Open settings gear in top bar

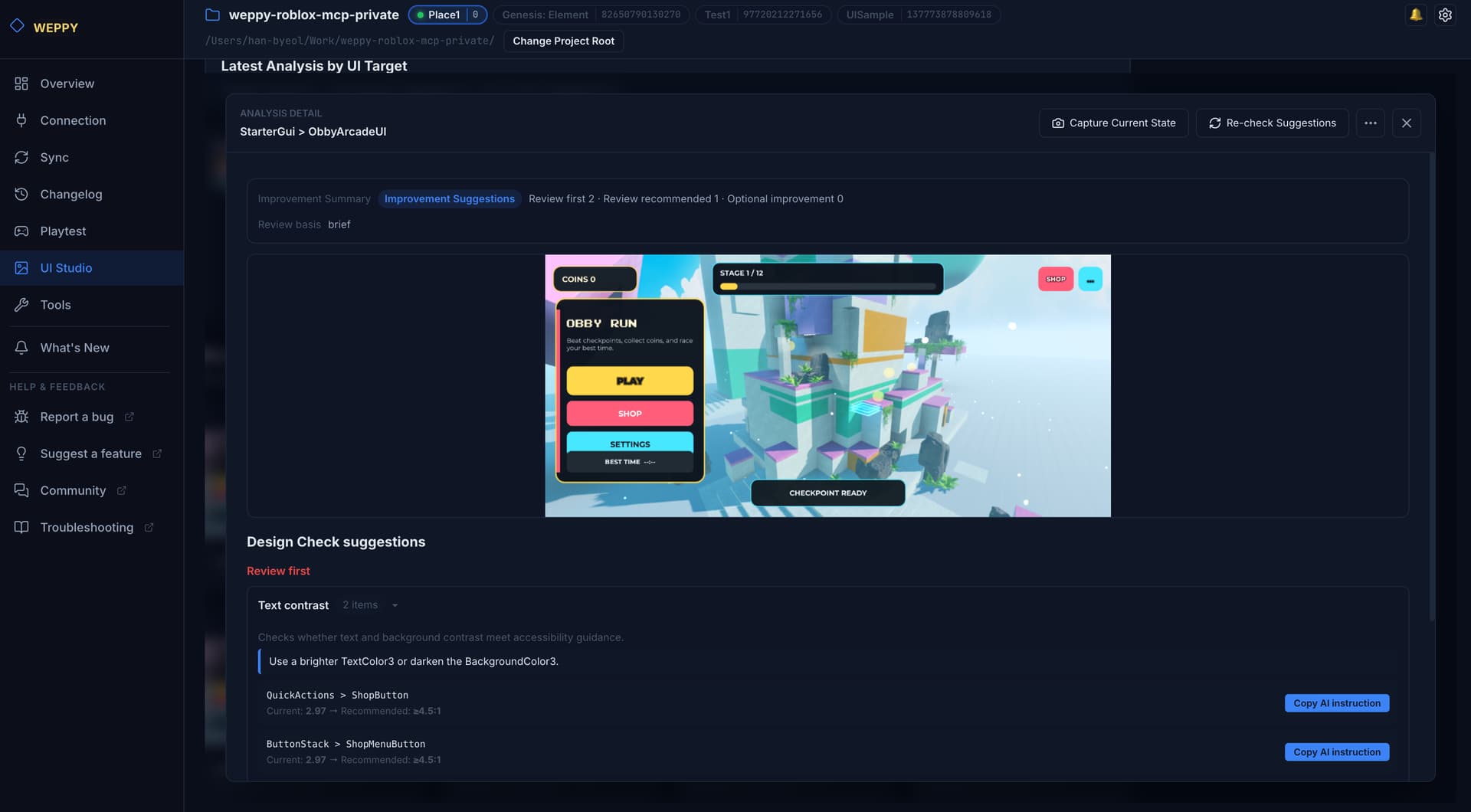[x=1445, y=15]
